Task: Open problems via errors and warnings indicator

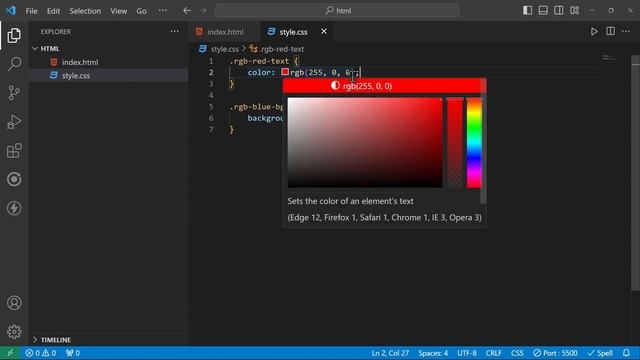Action: (x=40, y=353)
